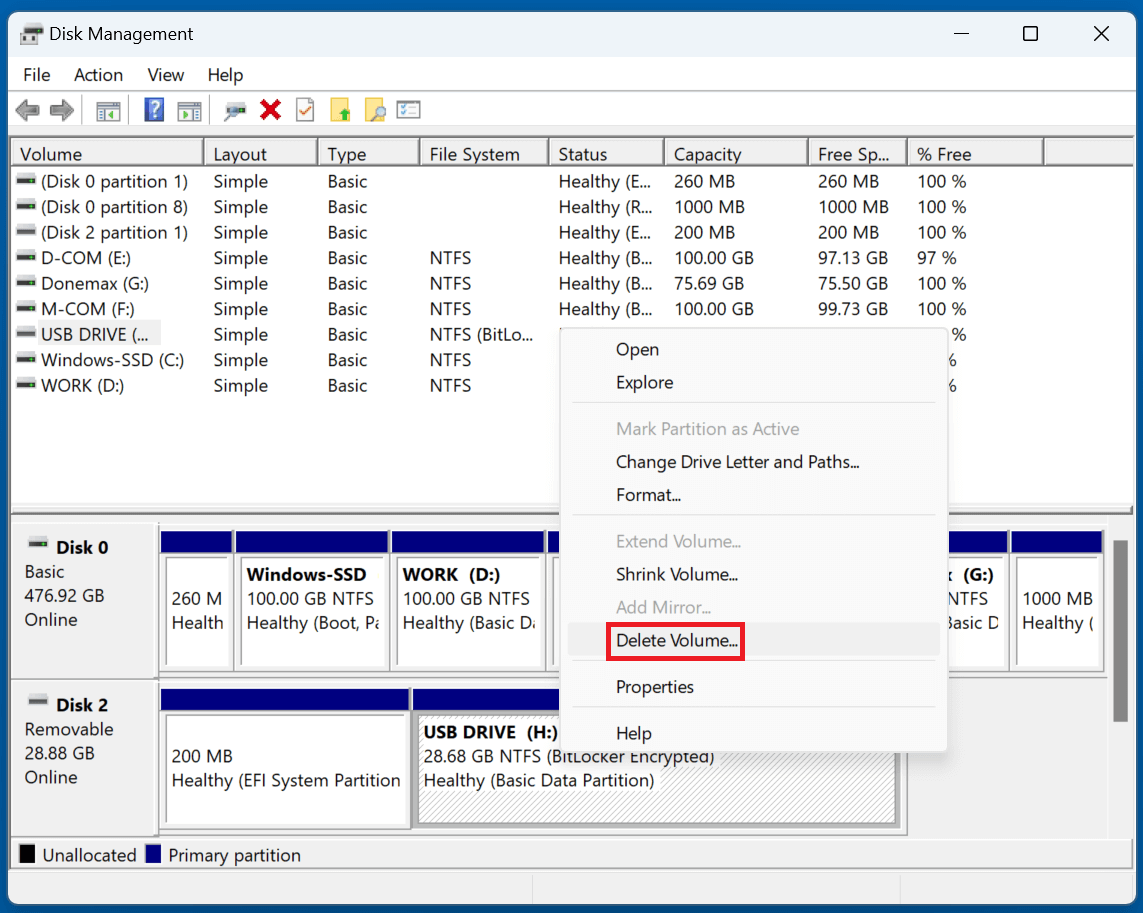Click the red X delete toolbar icon
This screenshot has height=913, width=1143.
(x=271, y=110)
